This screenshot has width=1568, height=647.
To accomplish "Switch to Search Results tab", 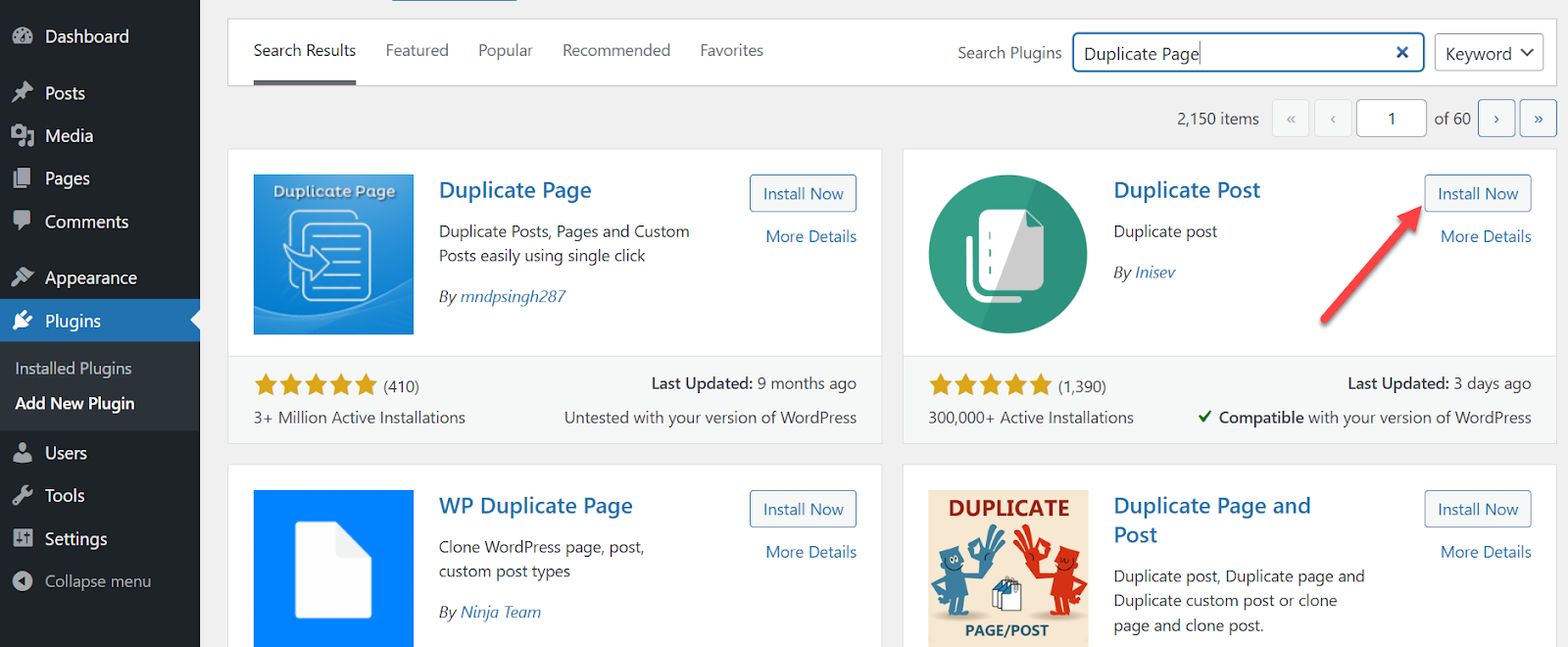I will pos(305,50).
